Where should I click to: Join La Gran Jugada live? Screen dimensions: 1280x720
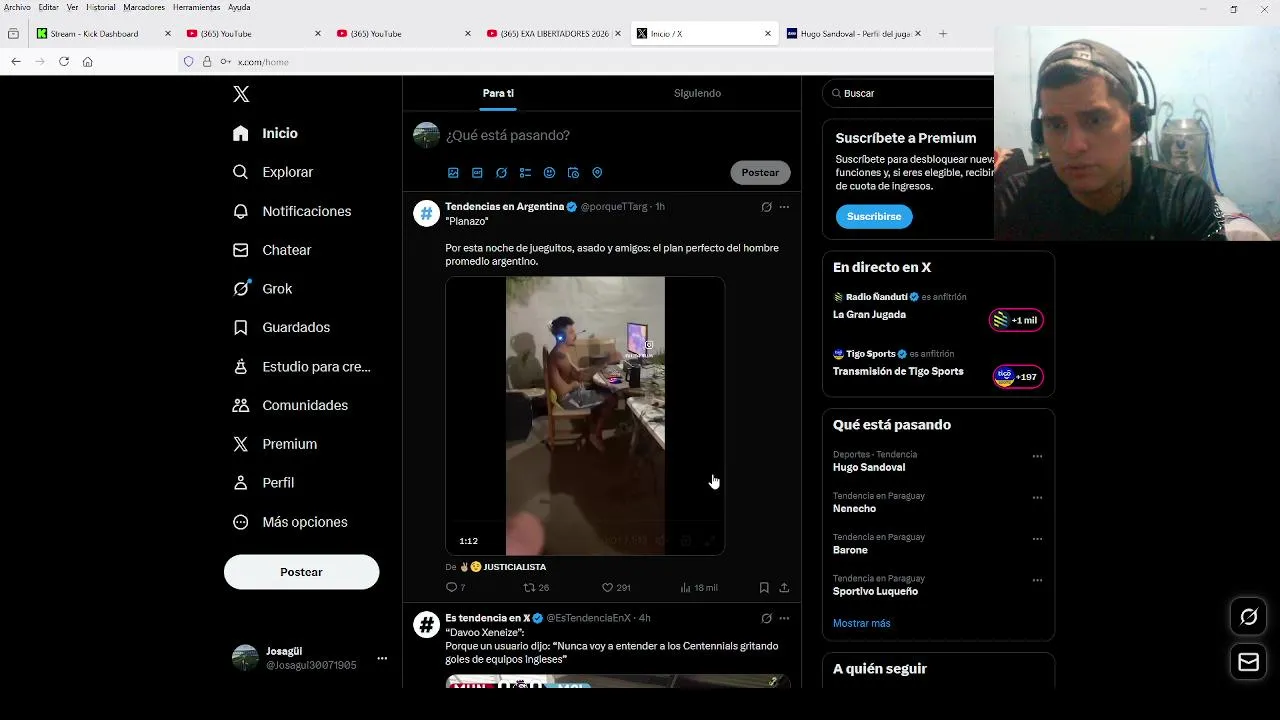click(1016, 320)
